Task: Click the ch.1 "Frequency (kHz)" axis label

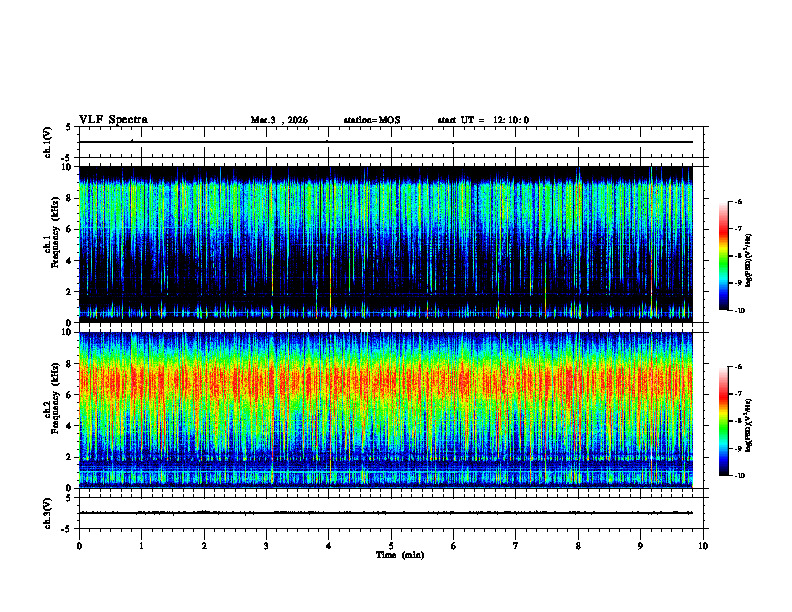Action: point(55,233)
